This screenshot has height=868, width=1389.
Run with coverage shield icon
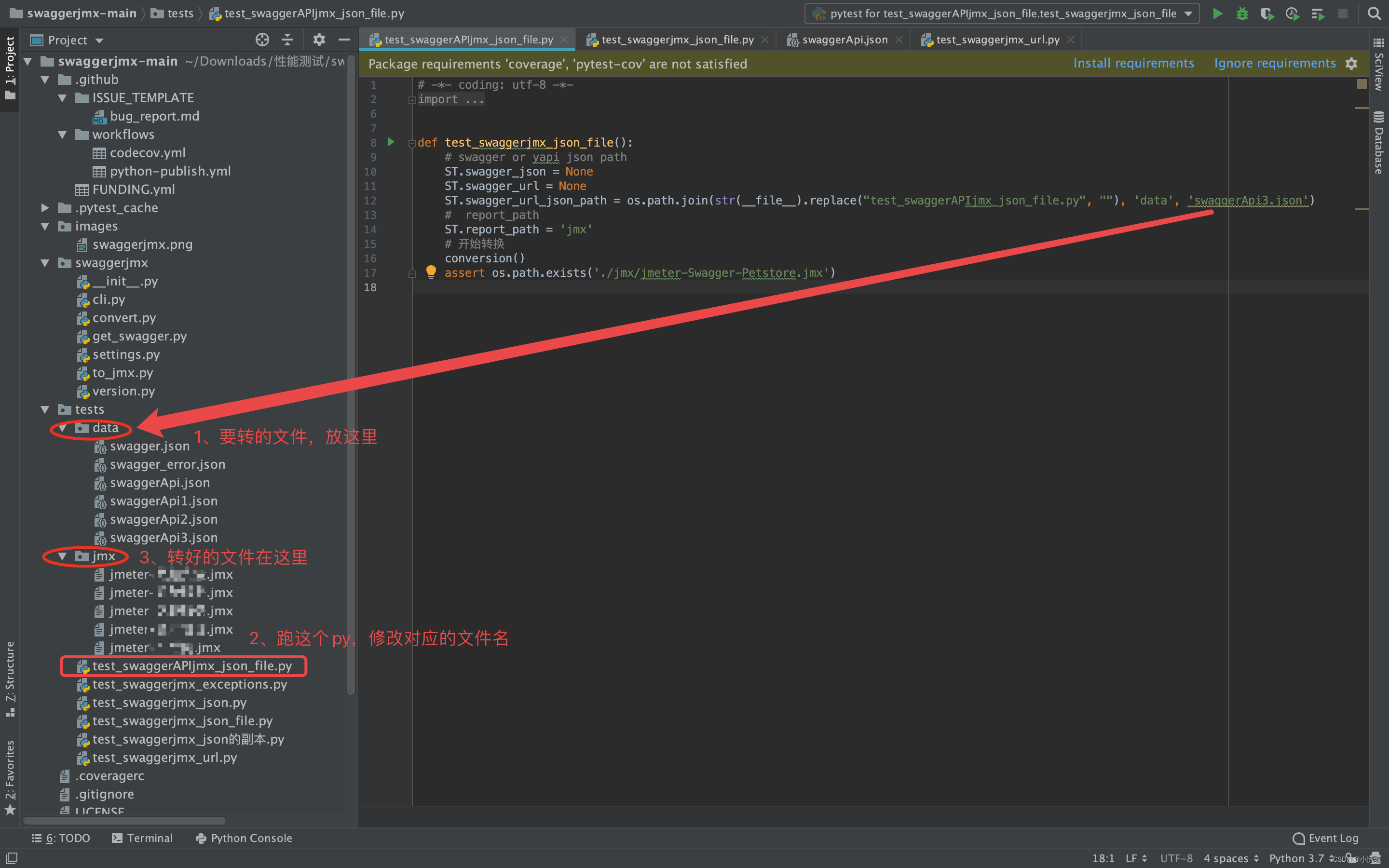click(1267, 13)
